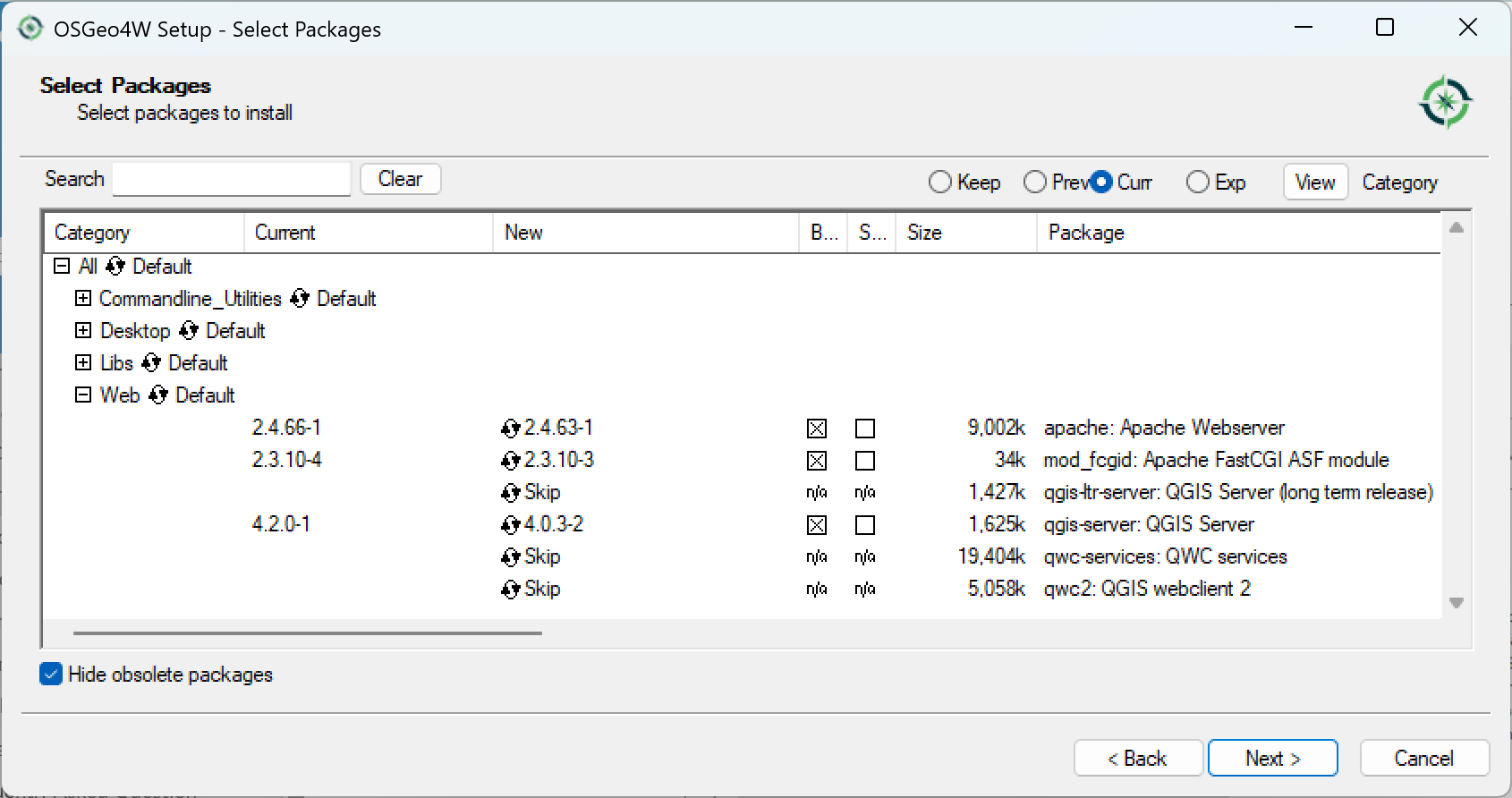Click the S... column header
The image size is (1512, 798).
872,233
